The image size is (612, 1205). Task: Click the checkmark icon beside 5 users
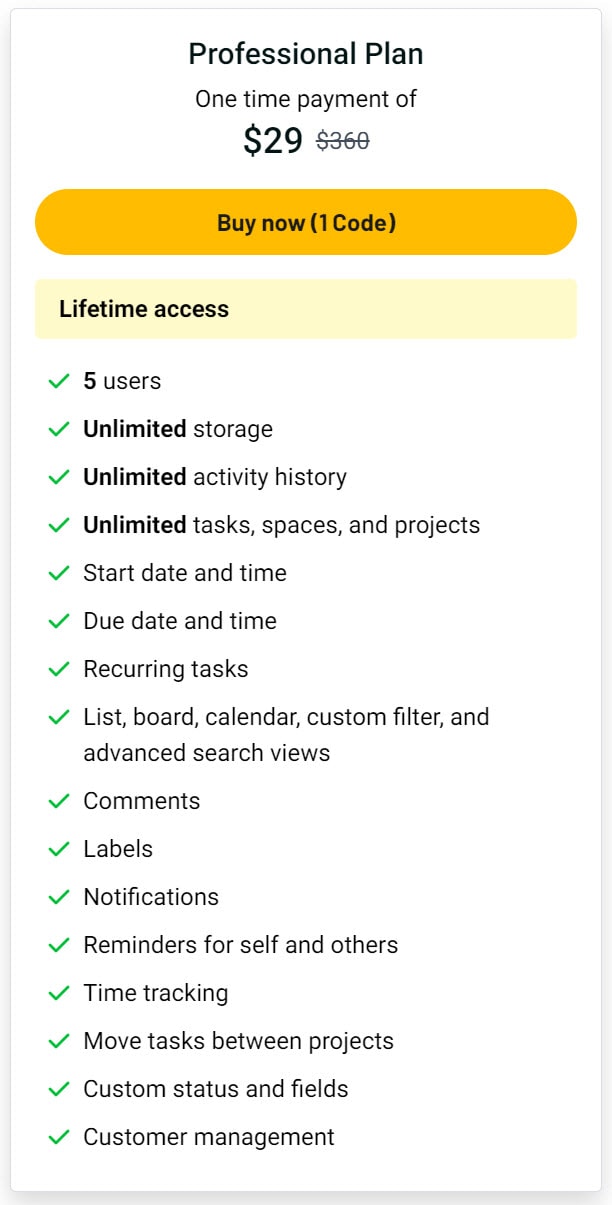click(59, 381)
